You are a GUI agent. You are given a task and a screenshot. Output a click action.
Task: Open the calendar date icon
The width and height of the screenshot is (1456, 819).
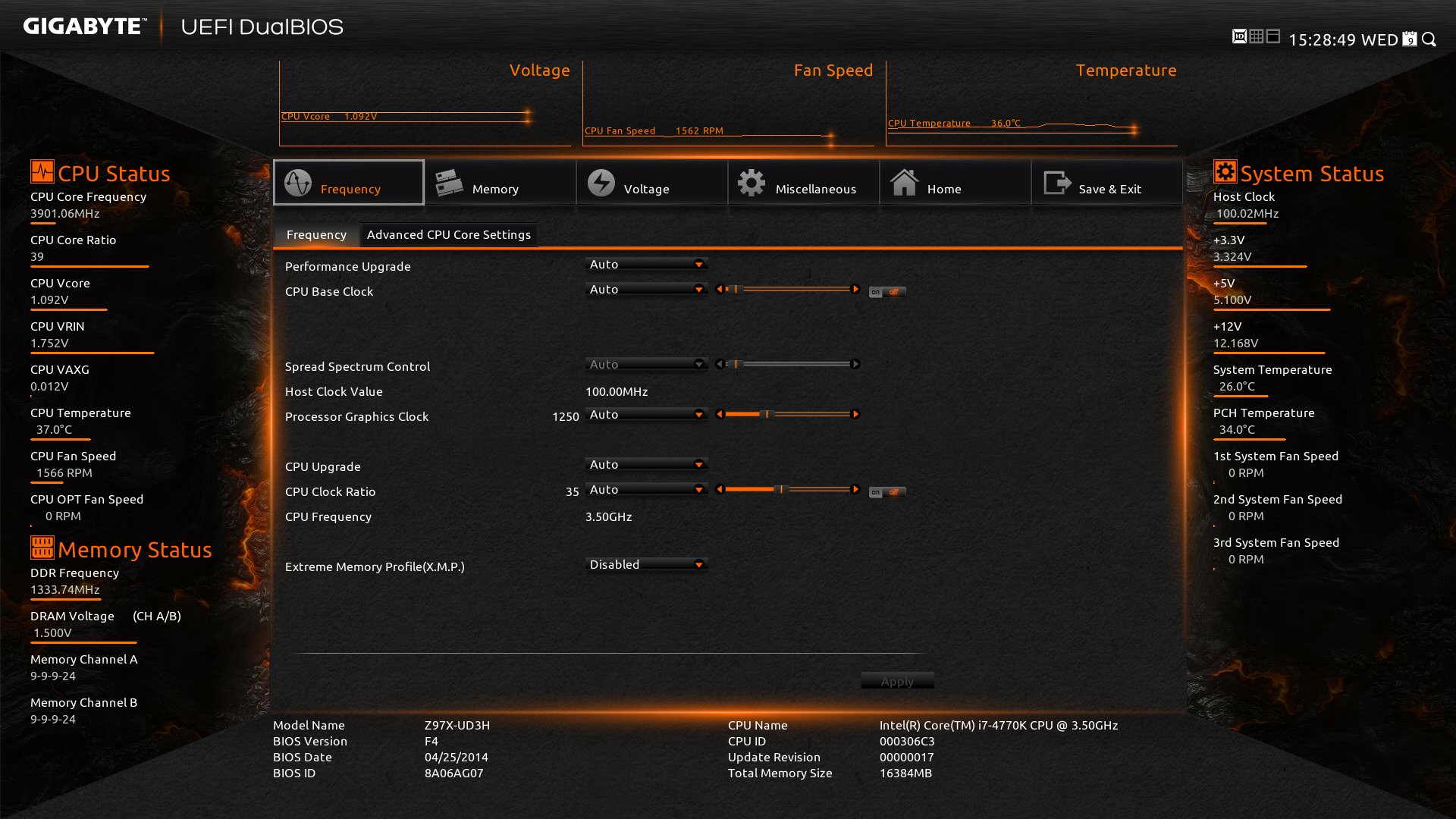coord(1410,39)
